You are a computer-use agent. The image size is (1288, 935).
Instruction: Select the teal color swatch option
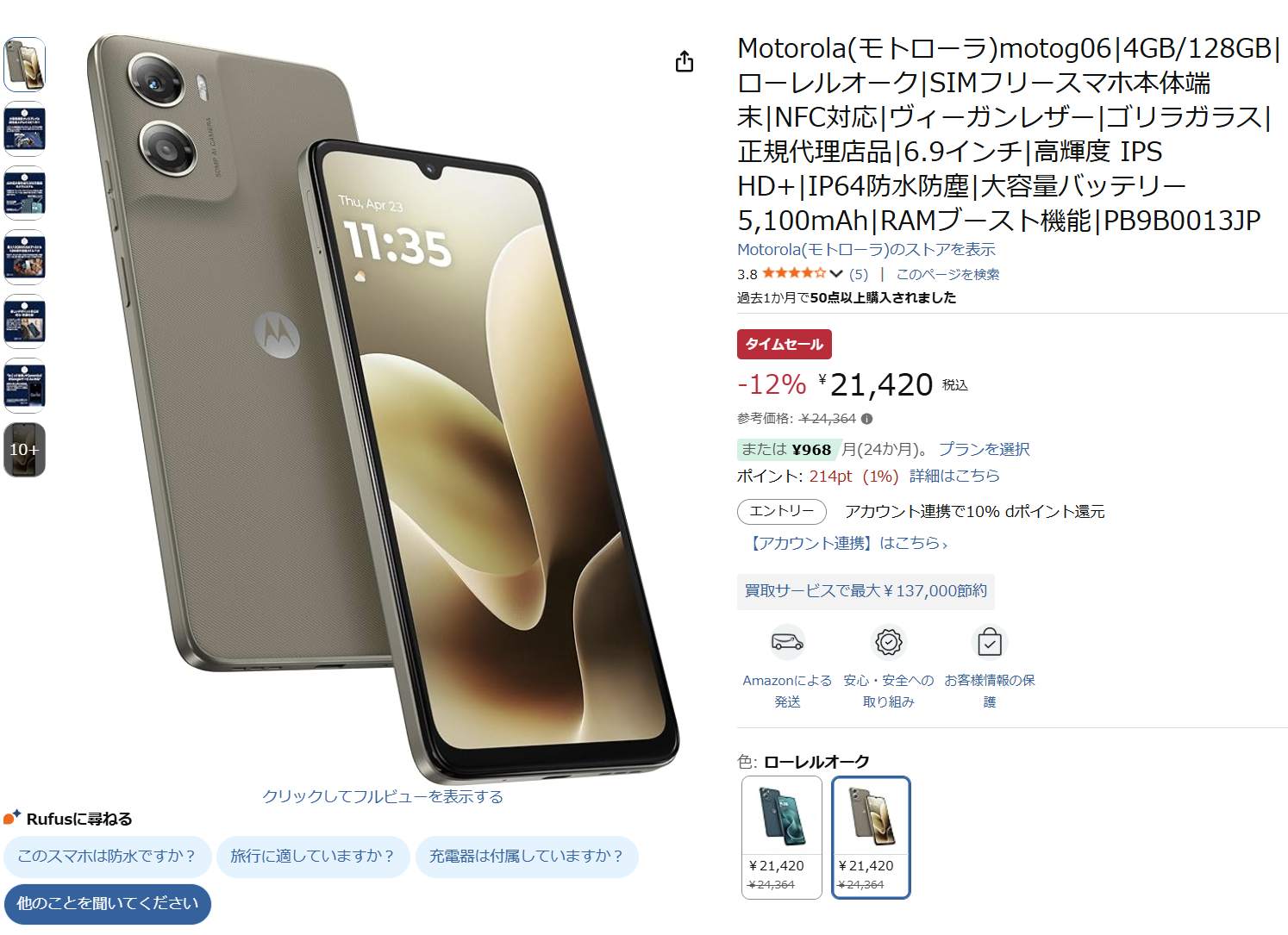782,837
